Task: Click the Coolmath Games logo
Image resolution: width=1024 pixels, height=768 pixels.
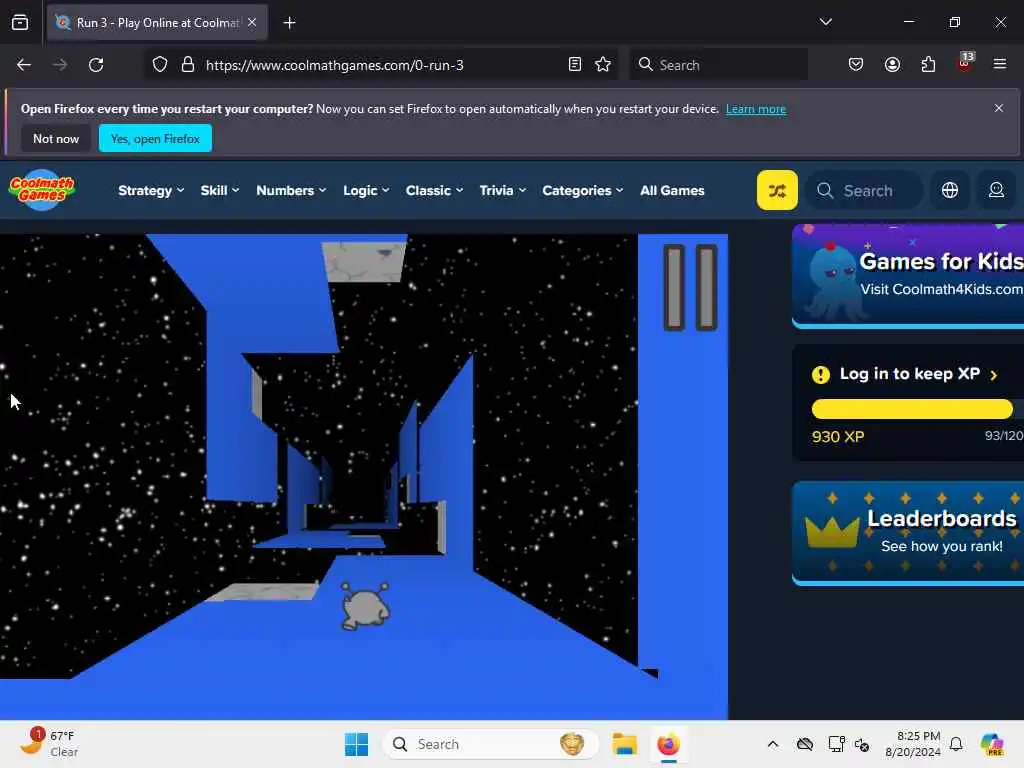Action: click(x=42, y=189)
